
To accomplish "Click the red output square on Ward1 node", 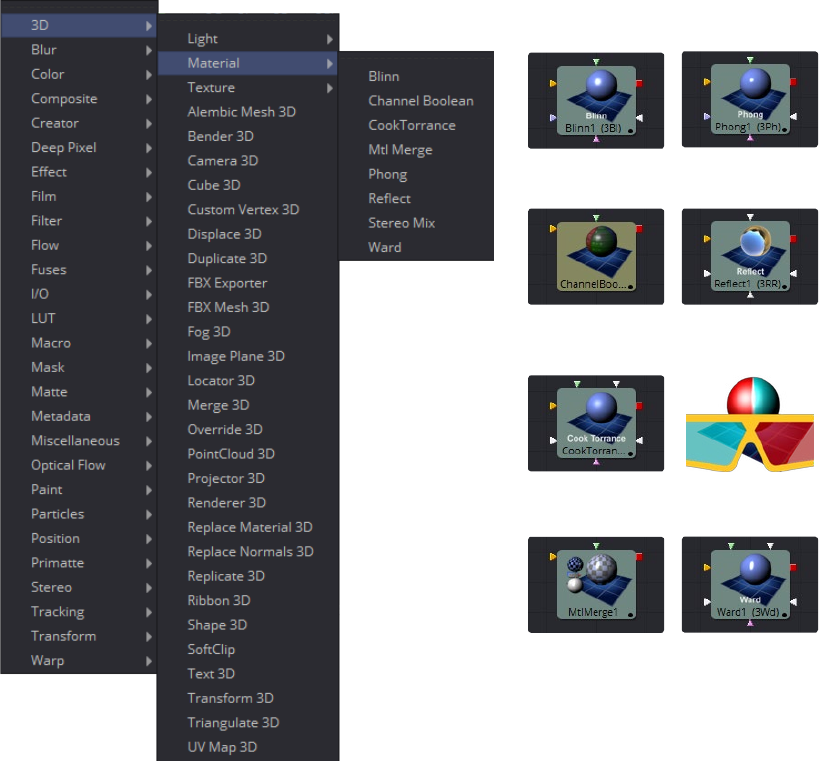I will point(793,567).
